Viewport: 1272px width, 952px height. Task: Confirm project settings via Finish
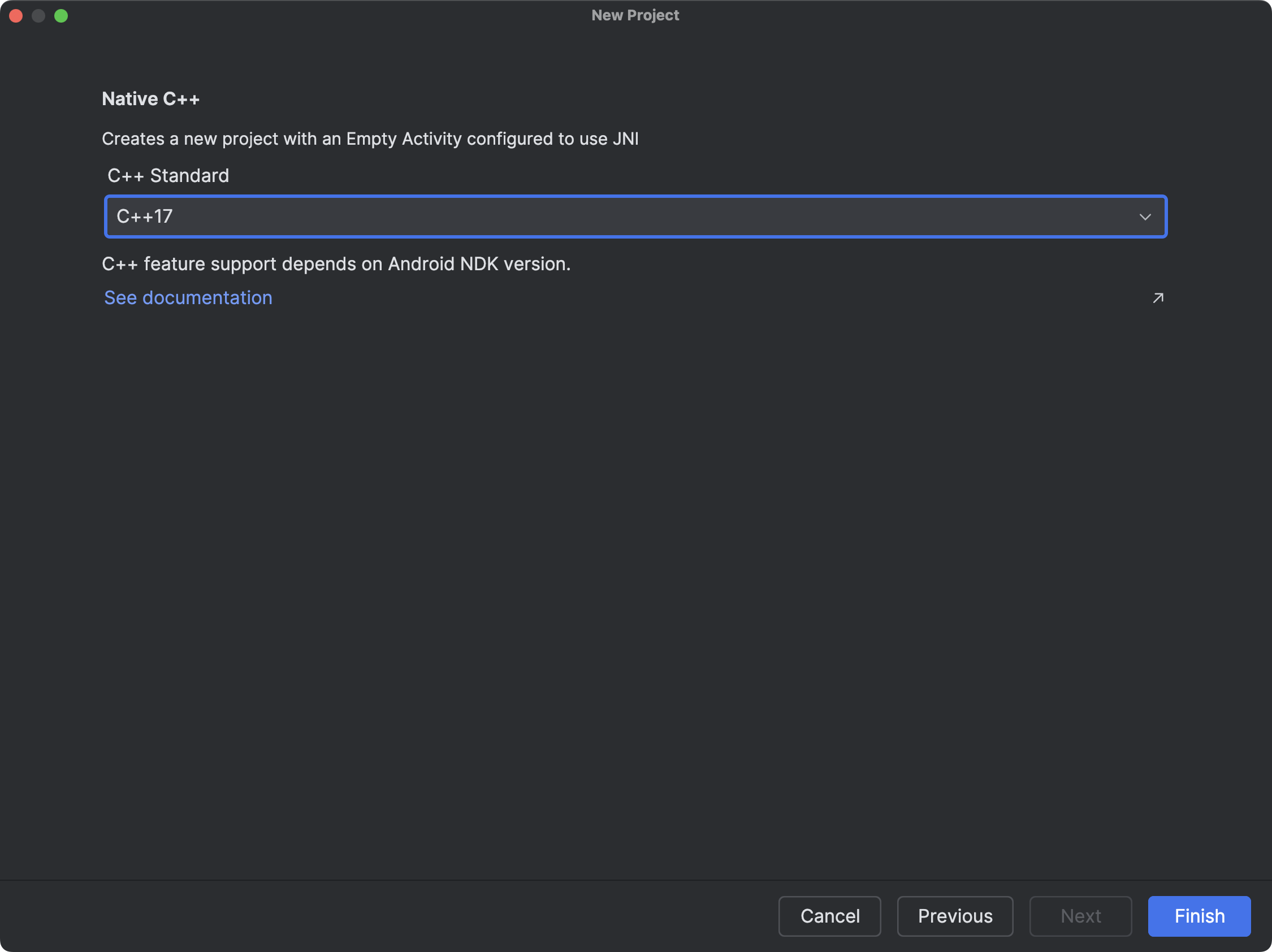coord(1199,916)
